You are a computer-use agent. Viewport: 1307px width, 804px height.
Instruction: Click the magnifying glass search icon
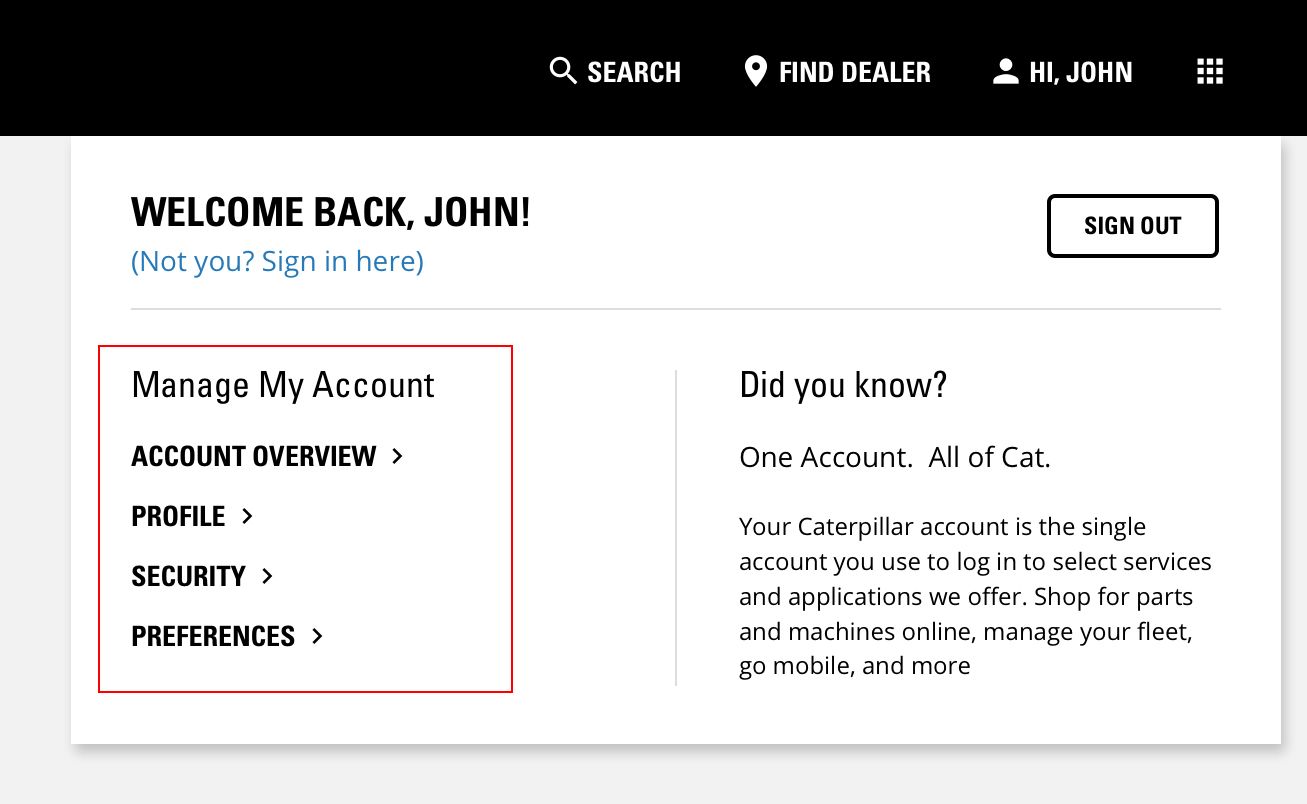tap(563, 72)
